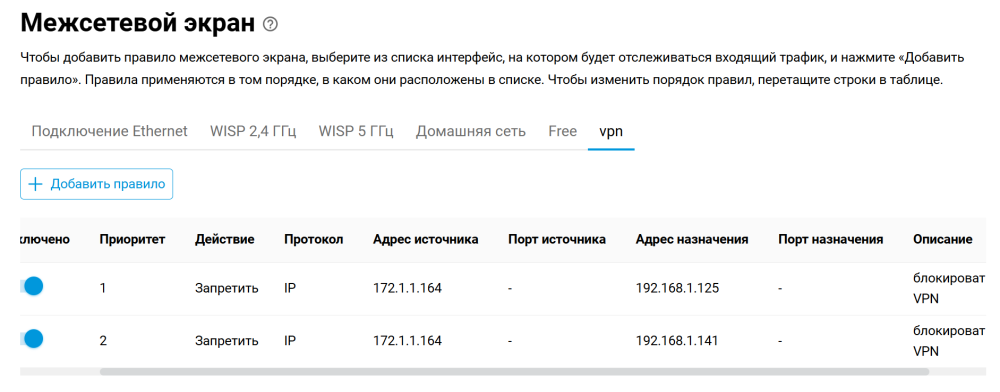Click the Порт назначения column header
Screen dimensions: 1000x392
click(x=830, y=240)
